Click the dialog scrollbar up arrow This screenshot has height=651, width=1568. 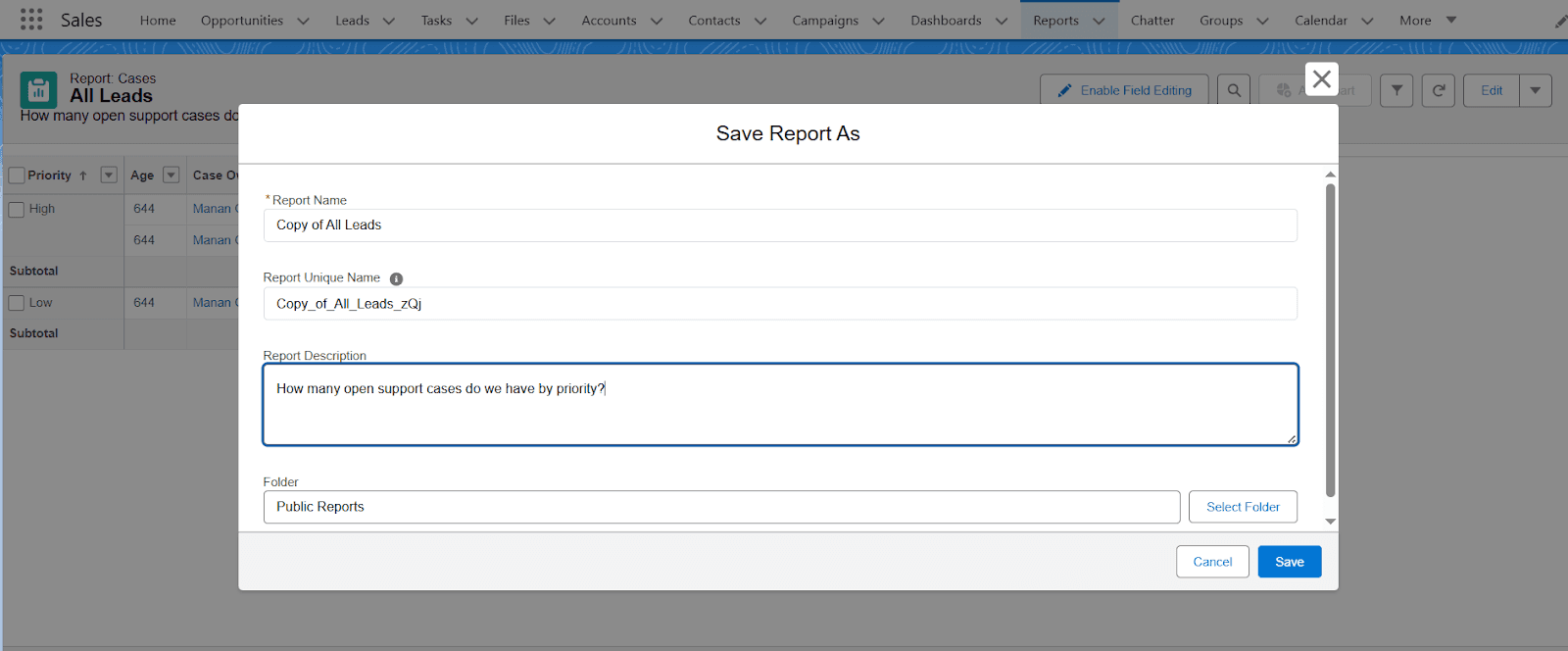pos(1330,175)
